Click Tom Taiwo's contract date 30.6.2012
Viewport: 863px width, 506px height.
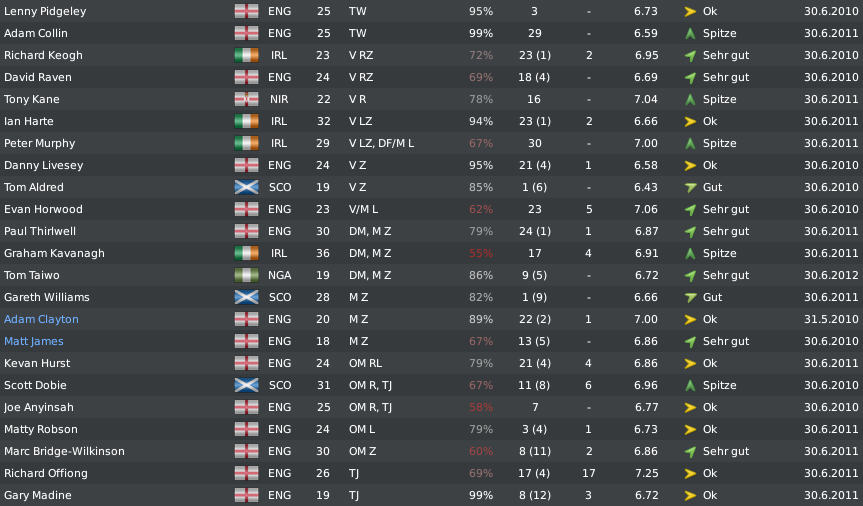tap(831, 275)
